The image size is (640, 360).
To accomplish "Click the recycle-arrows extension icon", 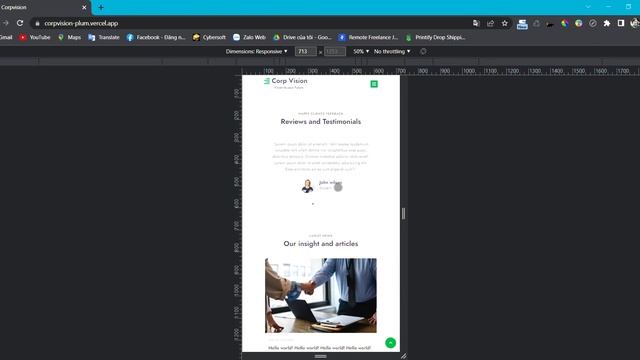I will 536,23.
